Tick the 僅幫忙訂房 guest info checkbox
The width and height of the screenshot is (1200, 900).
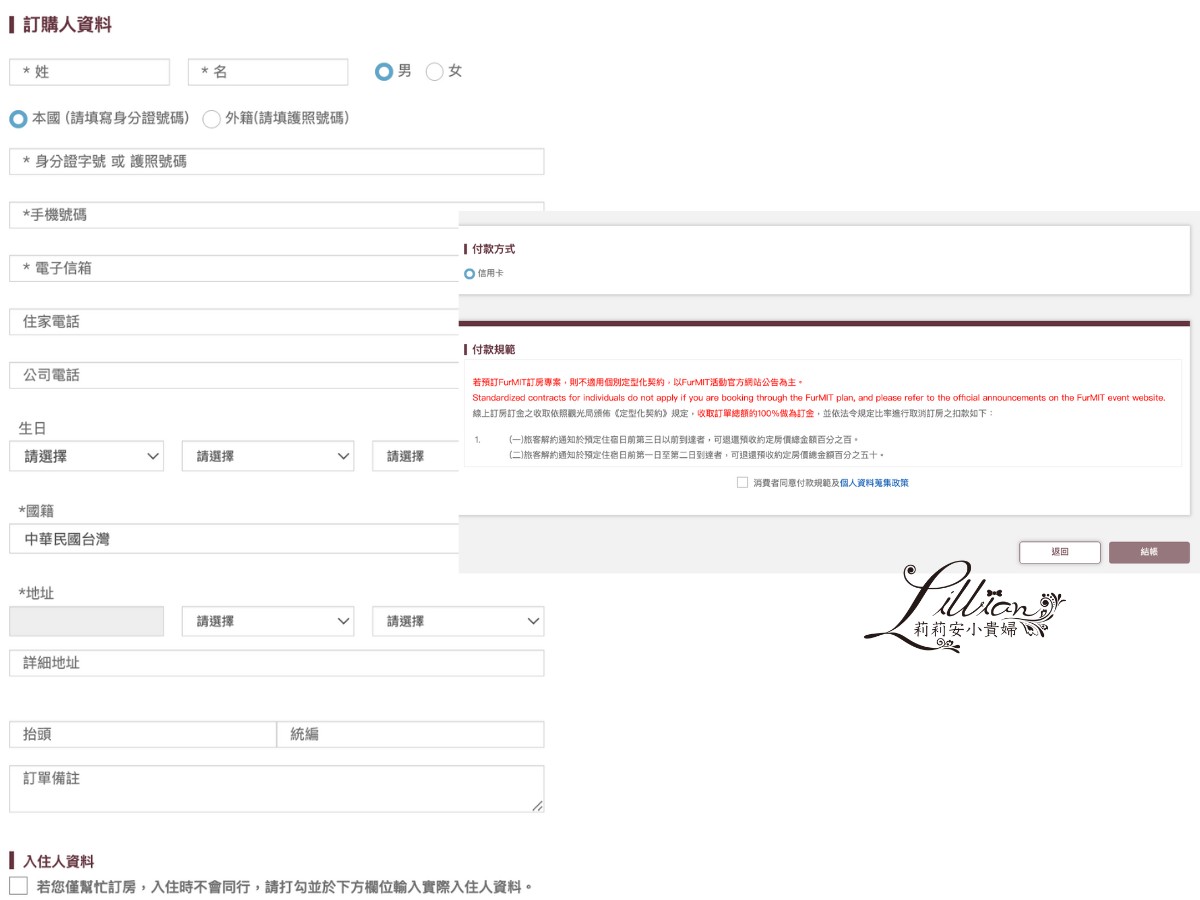[18, 886]
